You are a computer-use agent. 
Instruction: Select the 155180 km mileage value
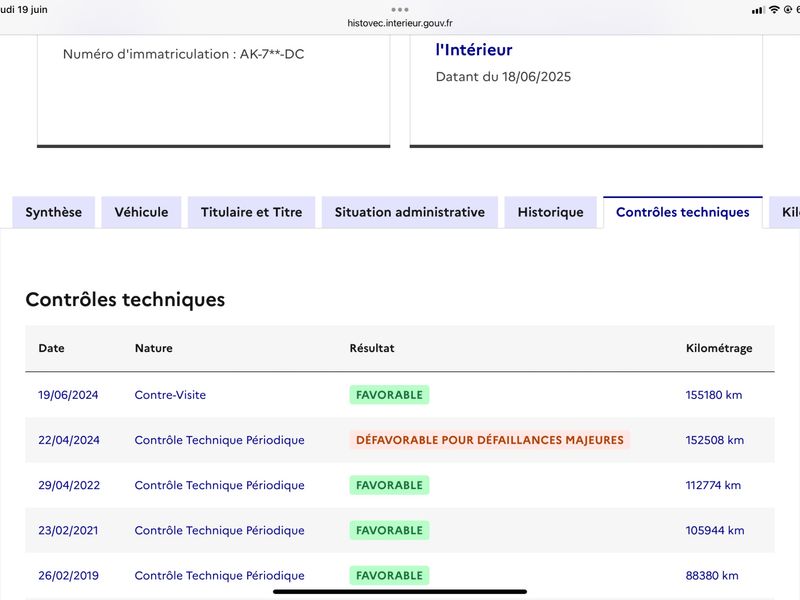click(x=714, y=395)
